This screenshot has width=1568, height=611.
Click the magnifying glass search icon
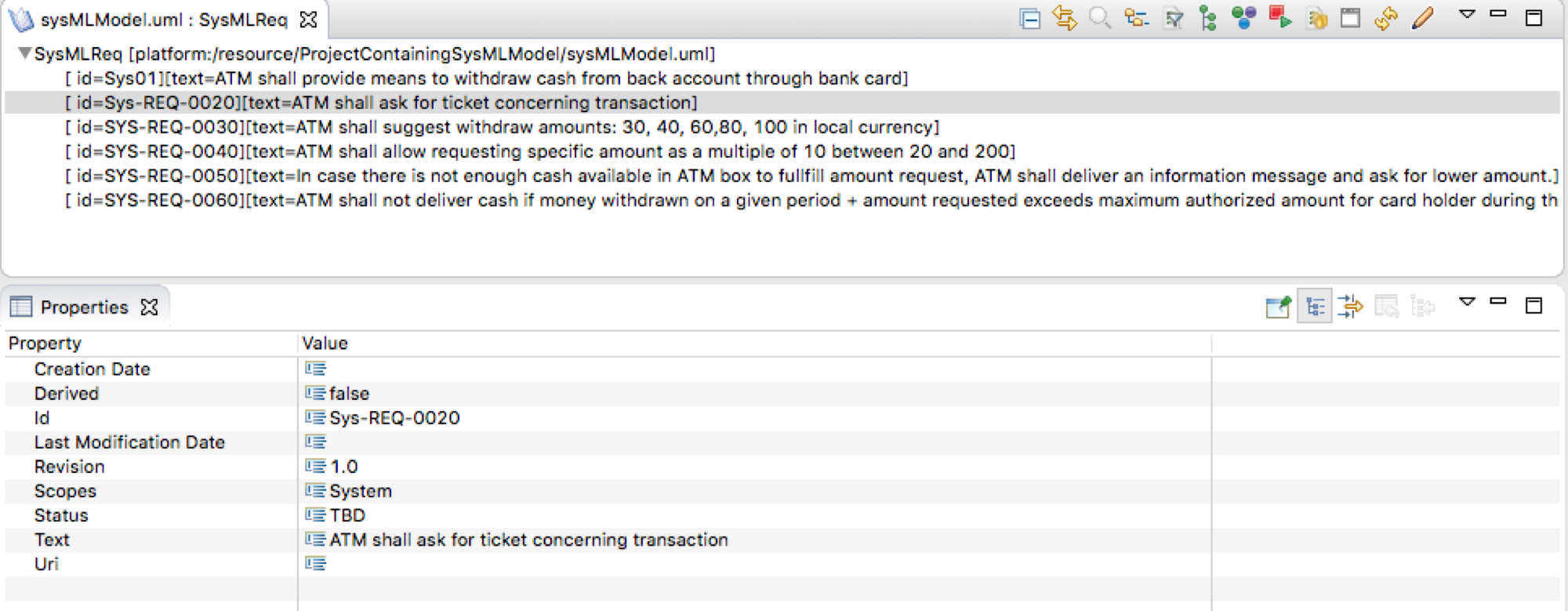pos(1100,17)
